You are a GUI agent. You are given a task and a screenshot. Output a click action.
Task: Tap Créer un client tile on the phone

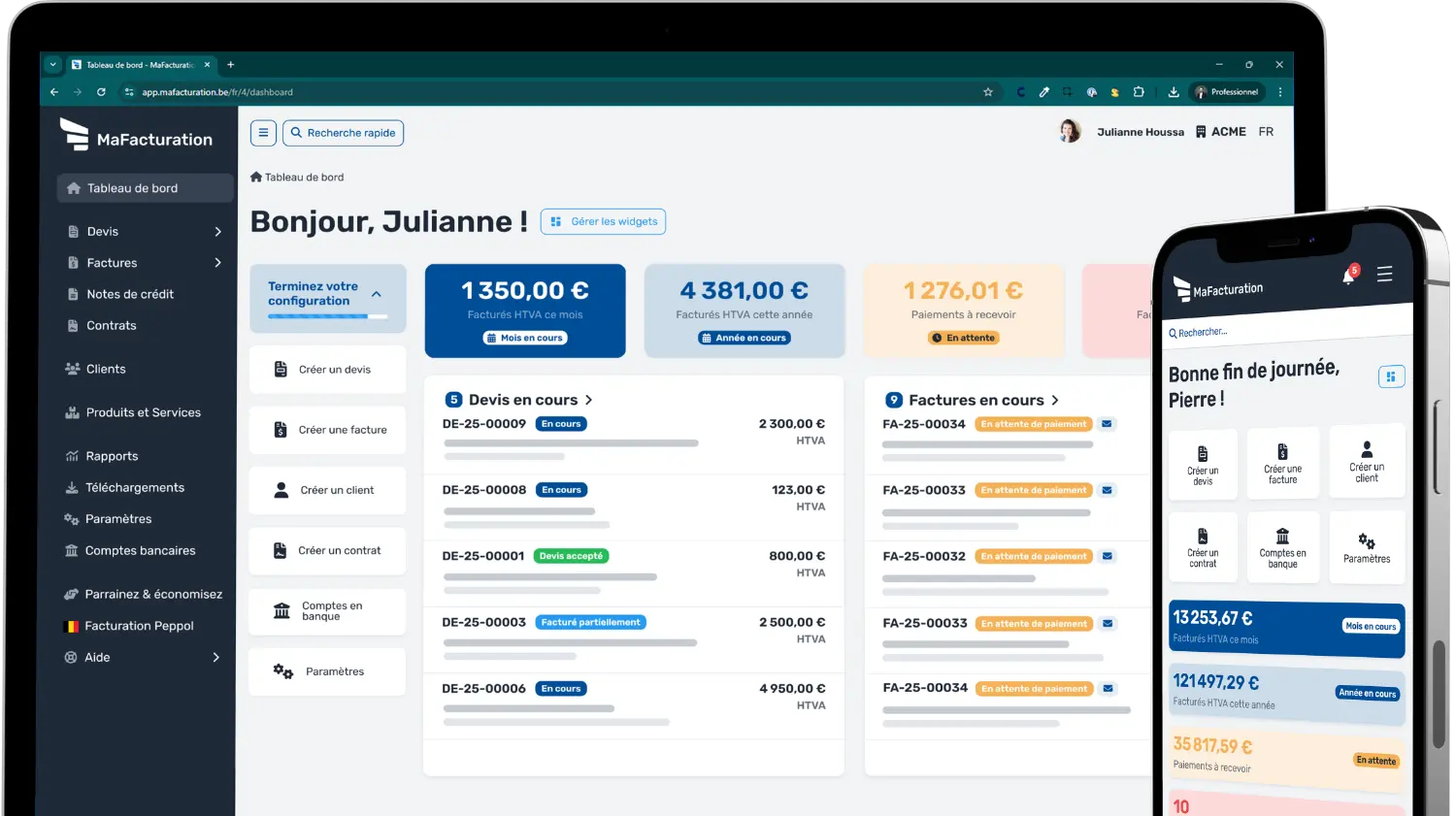click(1367, 461)
